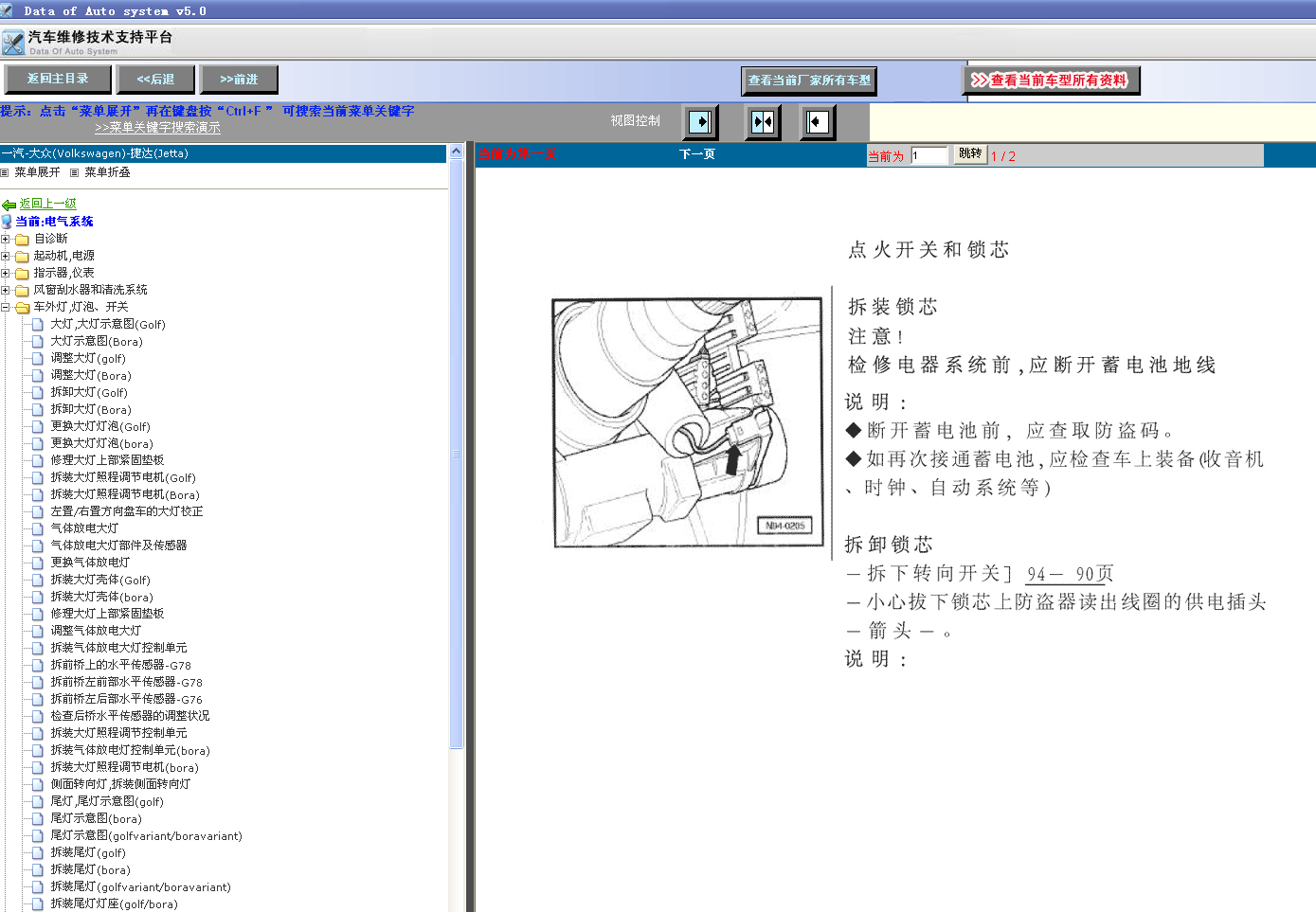
Task: Click the left tree panel scrollbar thumb
Action: click(456, 455)
